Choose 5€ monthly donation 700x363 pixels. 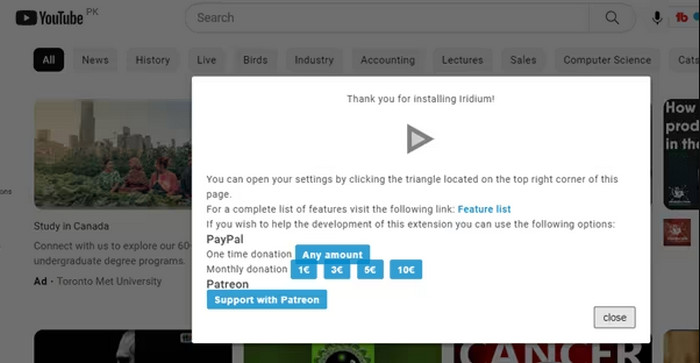point(370,270)
